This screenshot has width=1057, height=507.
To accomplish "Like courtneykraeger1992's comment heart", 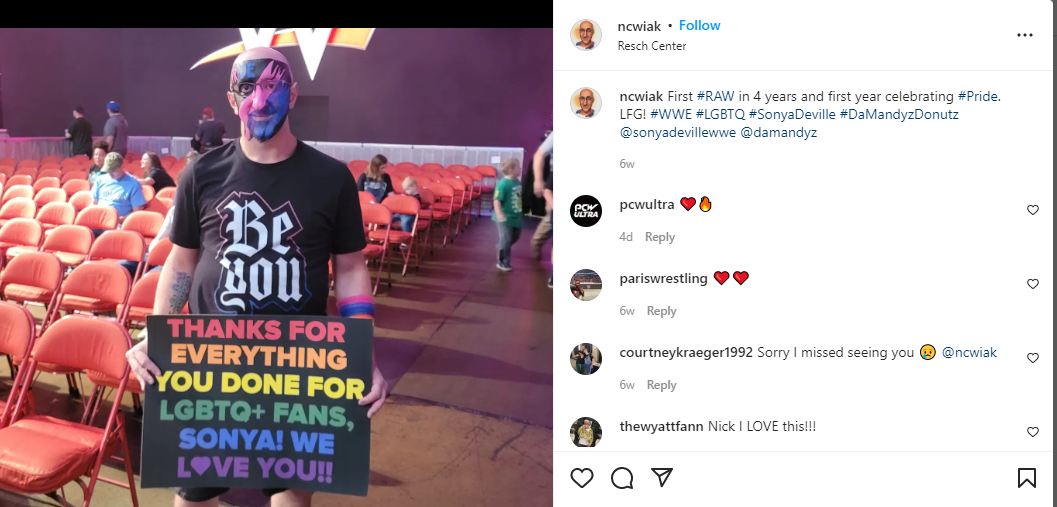I will click(x=1033, y=358).
